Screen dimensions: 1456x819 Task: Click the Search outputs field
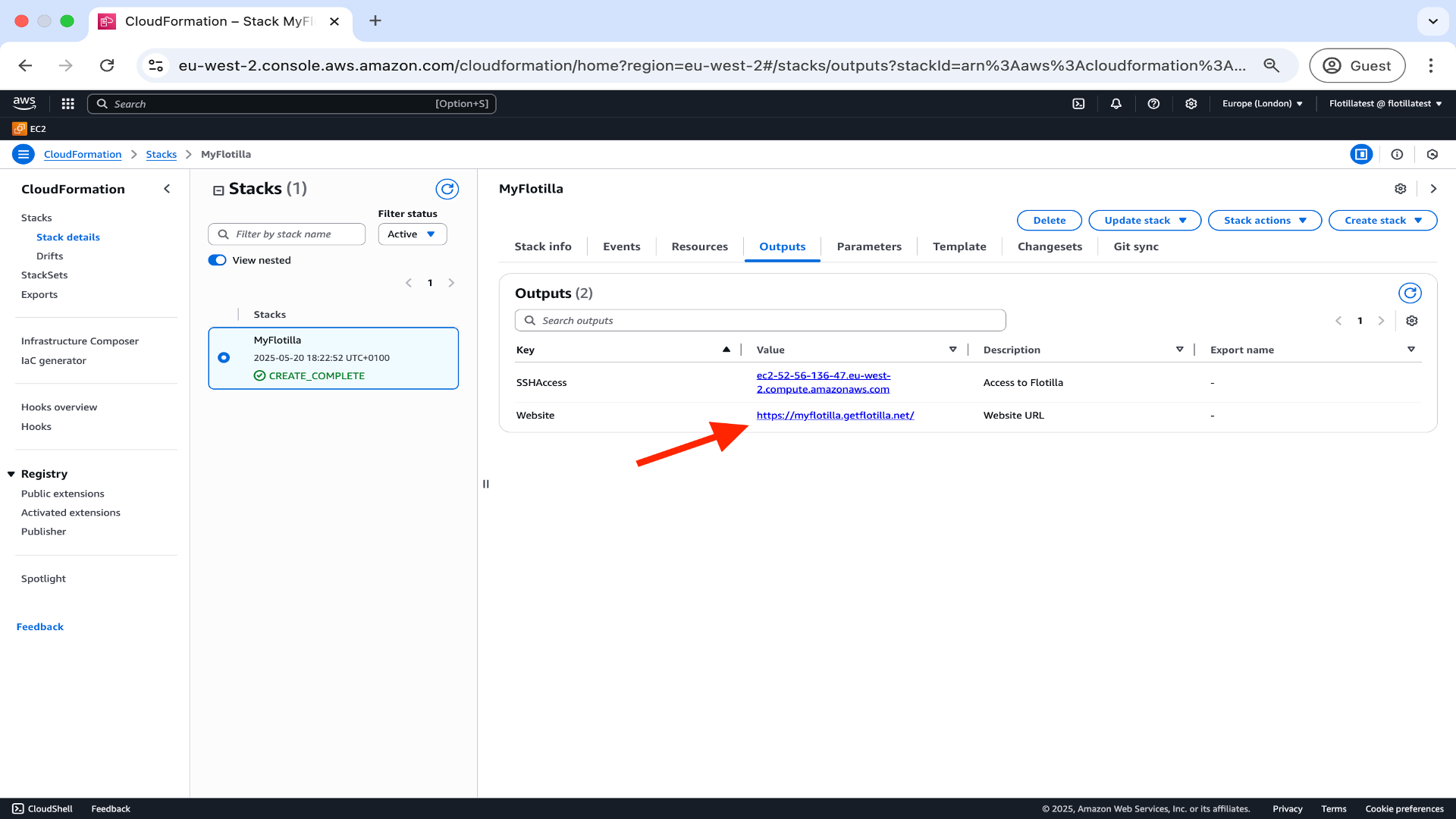[760, 321]
